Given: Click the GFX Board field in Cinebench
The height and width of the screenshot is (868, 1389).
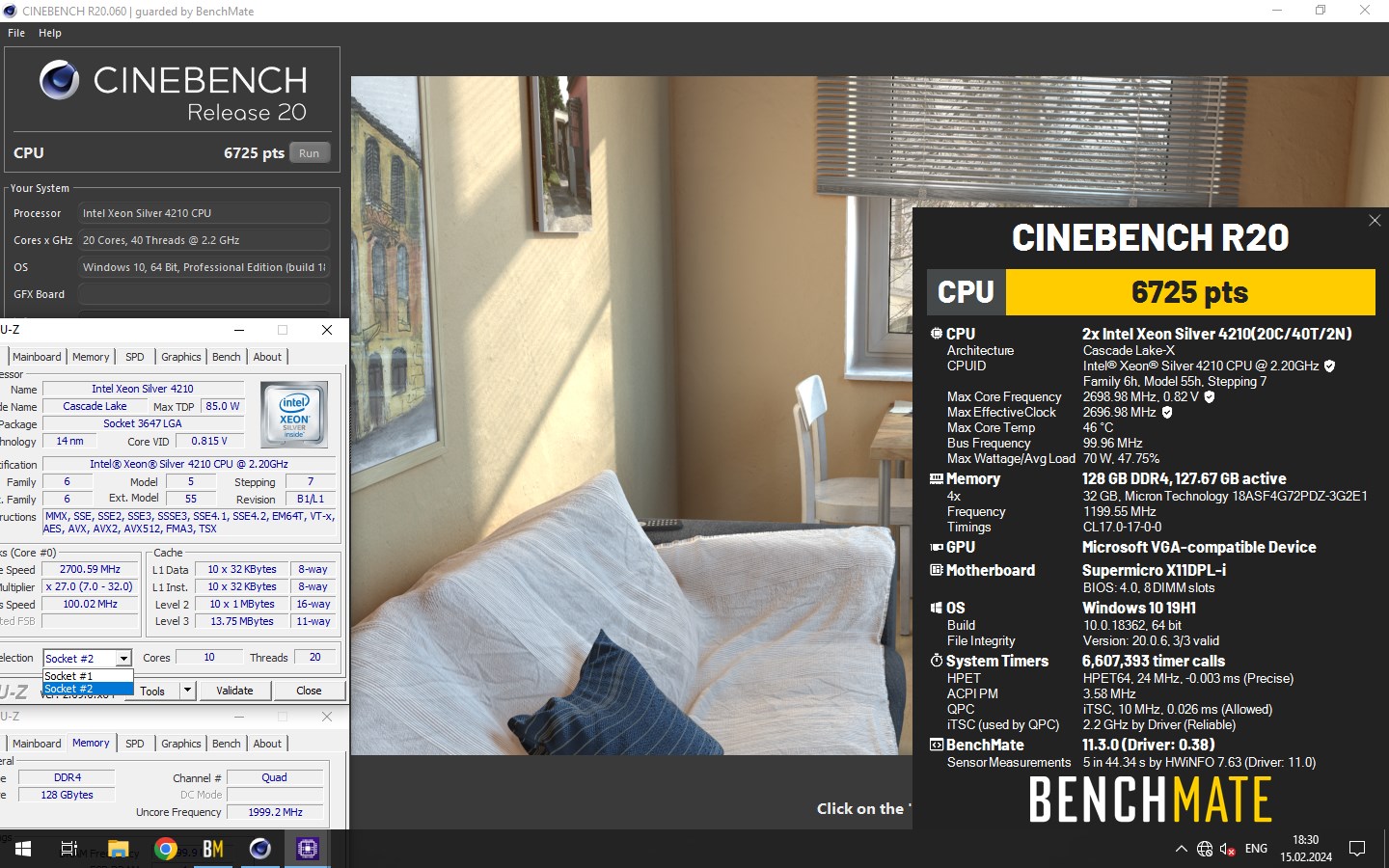Looking at the screenshot, I should pyautogui.click(x=204, y=294).
